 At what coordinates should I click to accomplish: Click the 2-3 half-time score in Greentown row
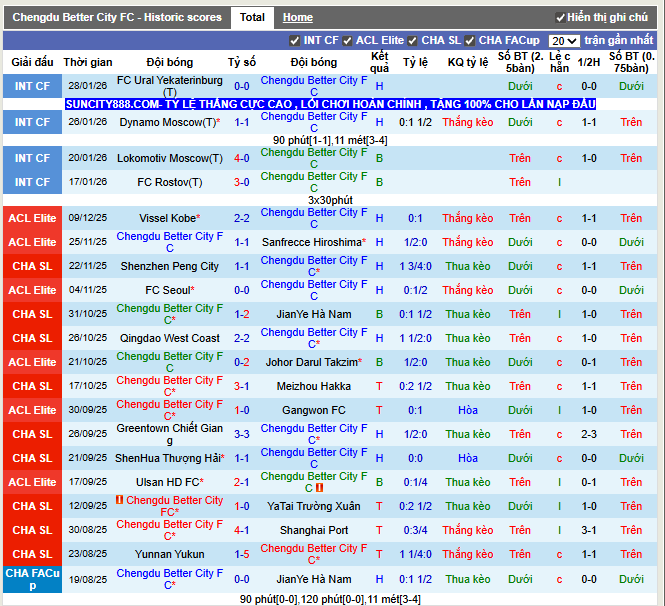tap(589, 434)
